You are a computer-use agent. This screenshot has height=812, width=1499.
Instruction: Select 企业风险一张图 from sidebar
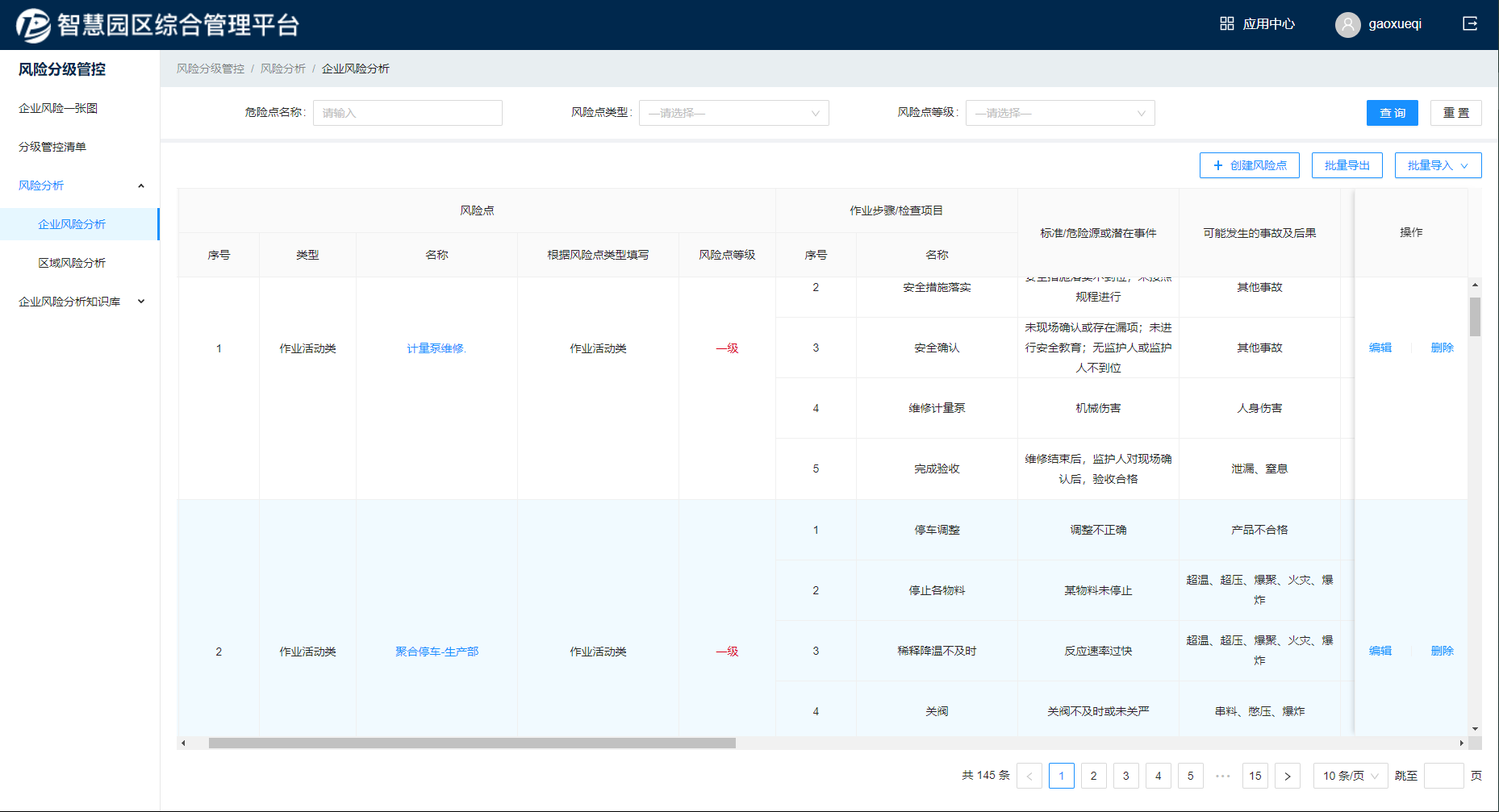58,108
